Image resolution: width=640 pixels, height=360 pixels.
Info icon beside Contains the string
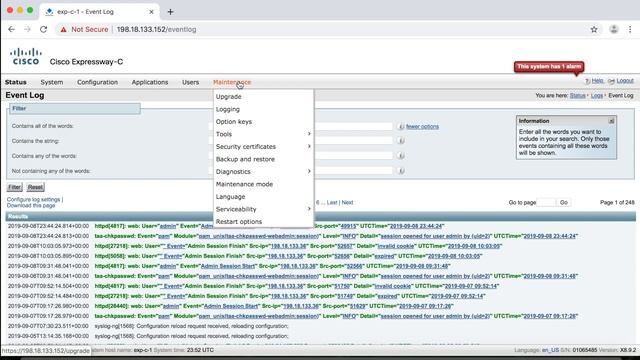point(401,141)
